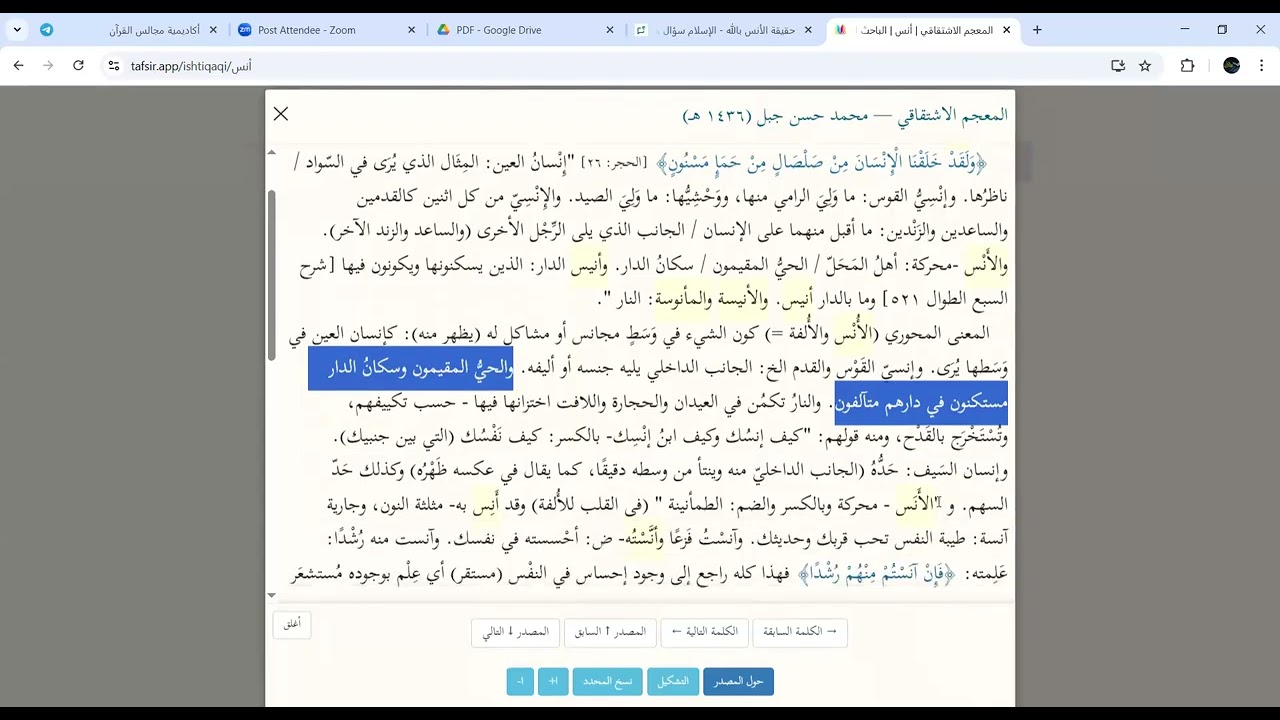The image size is (1280, 720).
Task: Click highlighted text مستكنون في دارهم متآلفون
Action: point(921,403)
